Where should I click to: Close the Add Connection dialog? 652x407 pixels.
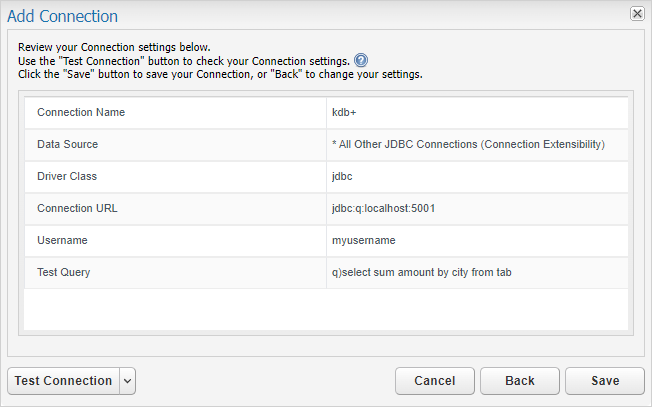coord(637,14)
